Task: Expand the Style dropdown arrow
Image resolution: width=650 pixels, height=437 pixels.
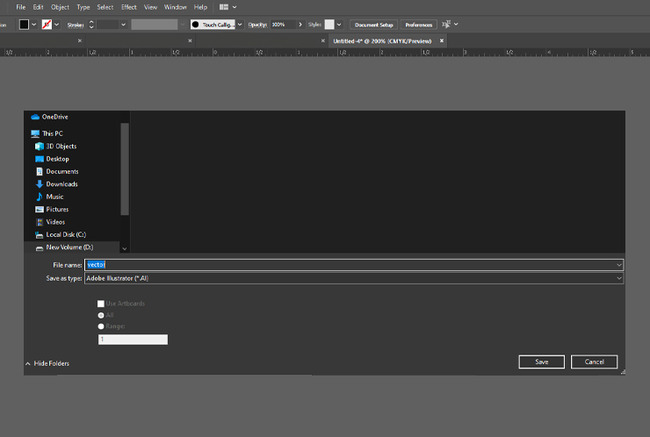Action: pyautogui.click(x=339, y=24)
